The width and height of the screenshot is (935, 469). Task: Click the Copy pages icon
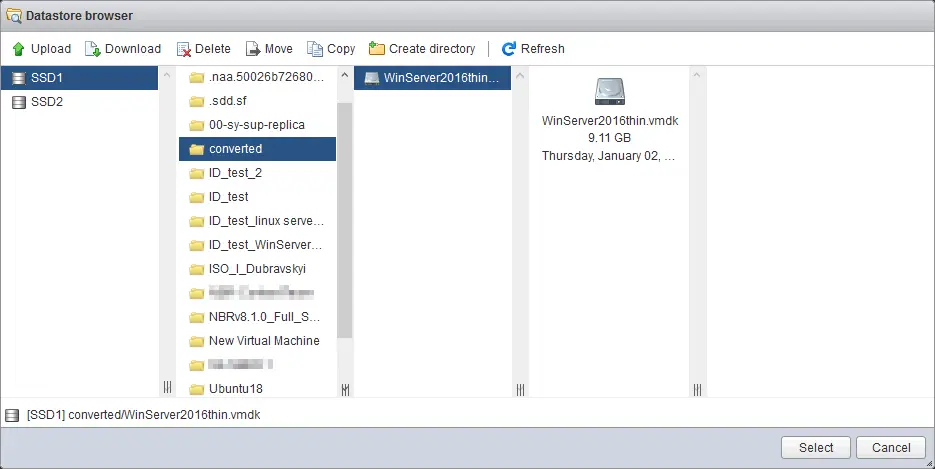tap(315, 49)
